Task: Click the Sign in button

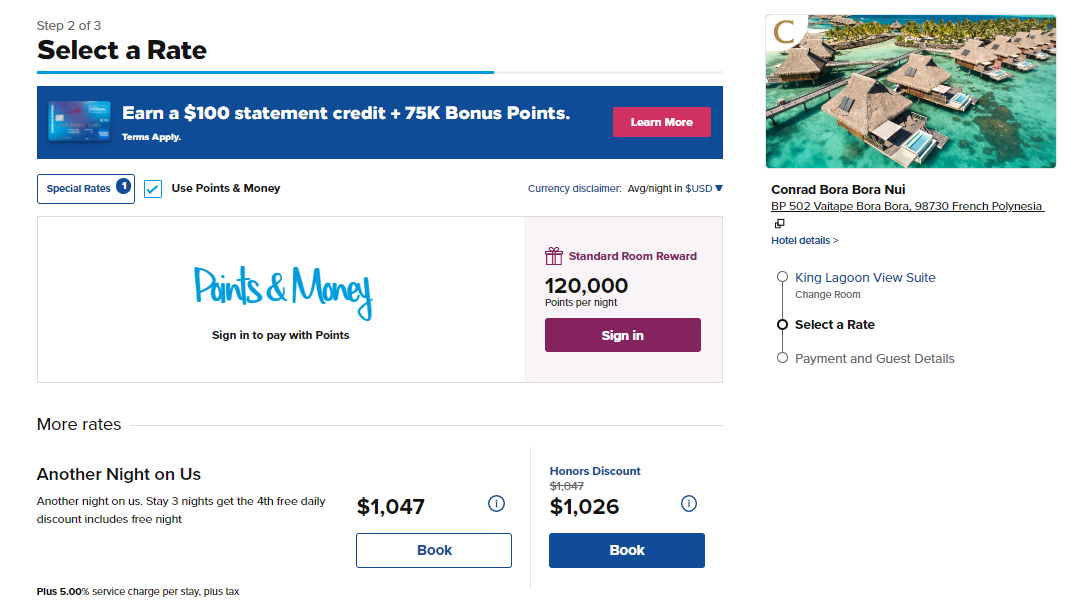Action: [622, 334]
